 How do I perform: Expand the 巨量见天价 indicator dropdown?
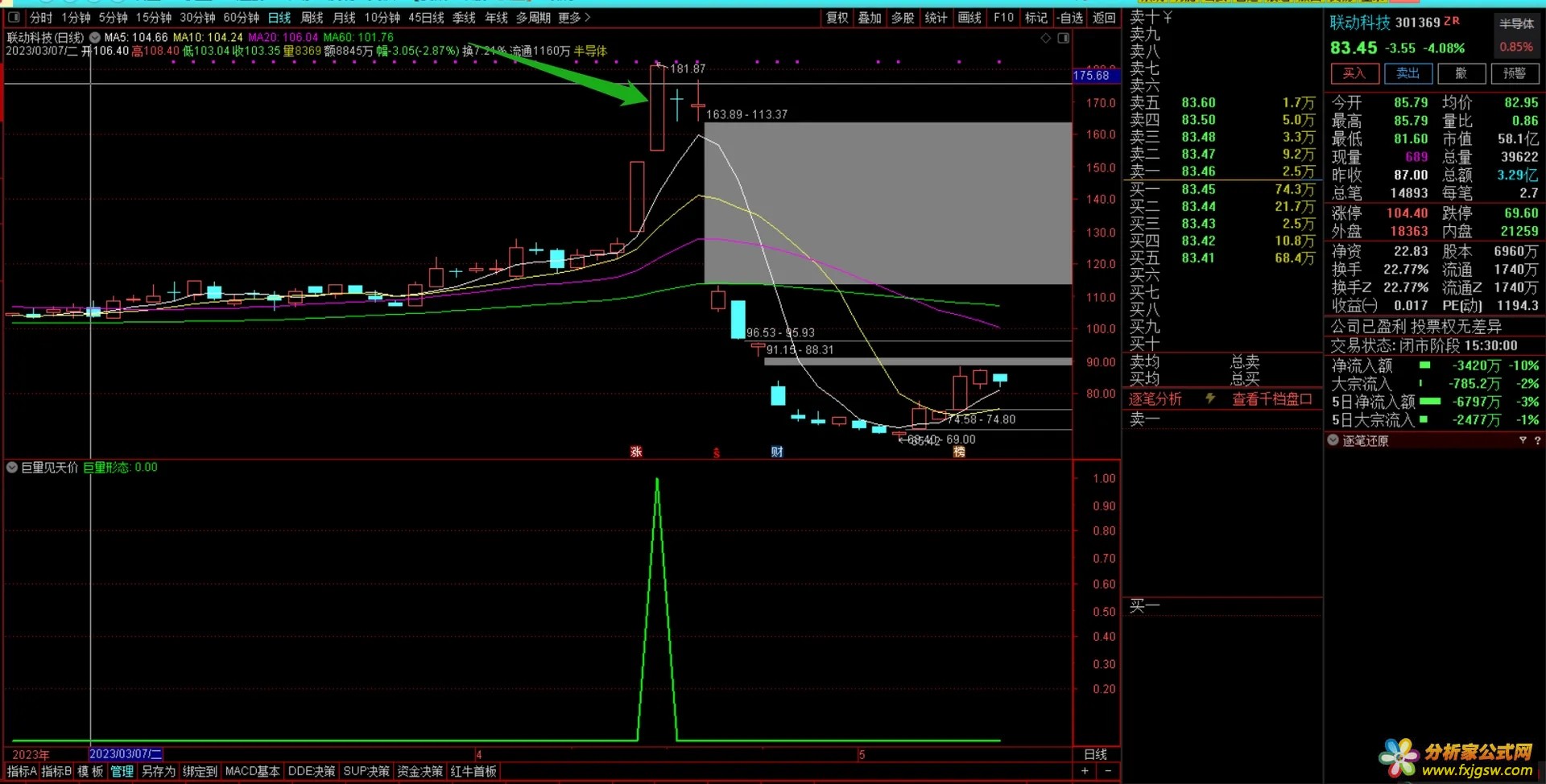pyautogui.click(x=12, y=468)
